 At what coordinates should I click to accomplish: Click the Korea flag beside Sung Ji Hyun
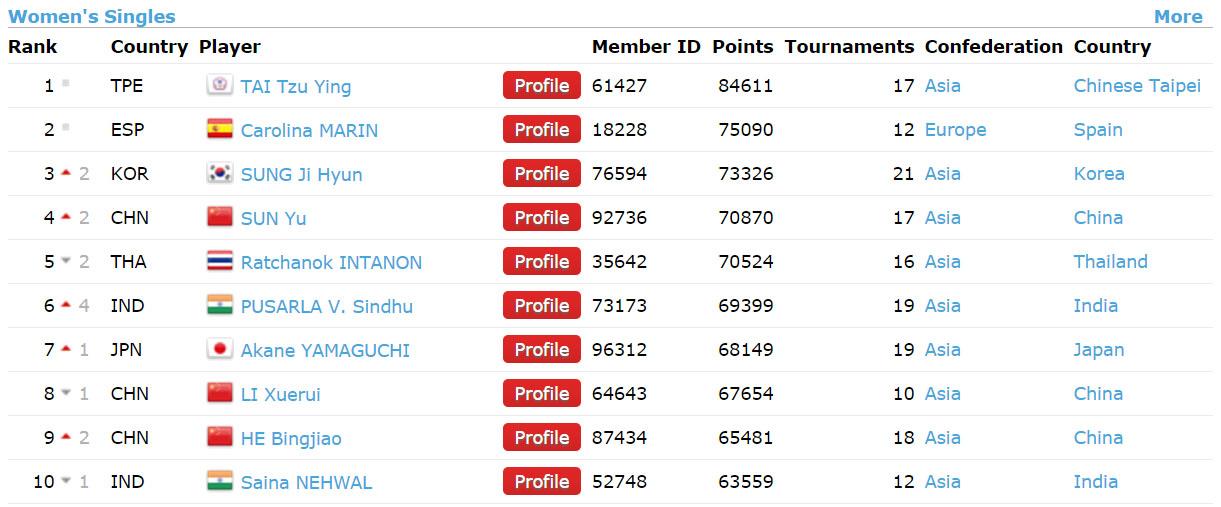pyautogui.click(x=219, y=173)
